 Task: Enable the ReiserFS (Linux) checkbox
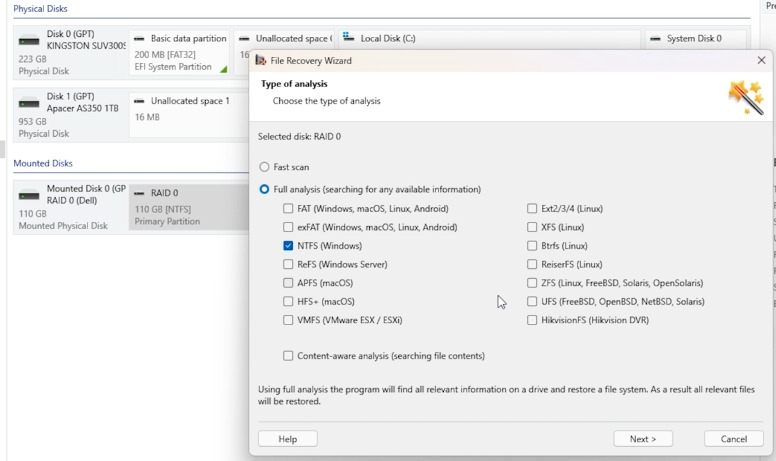(x=532, y=264)
